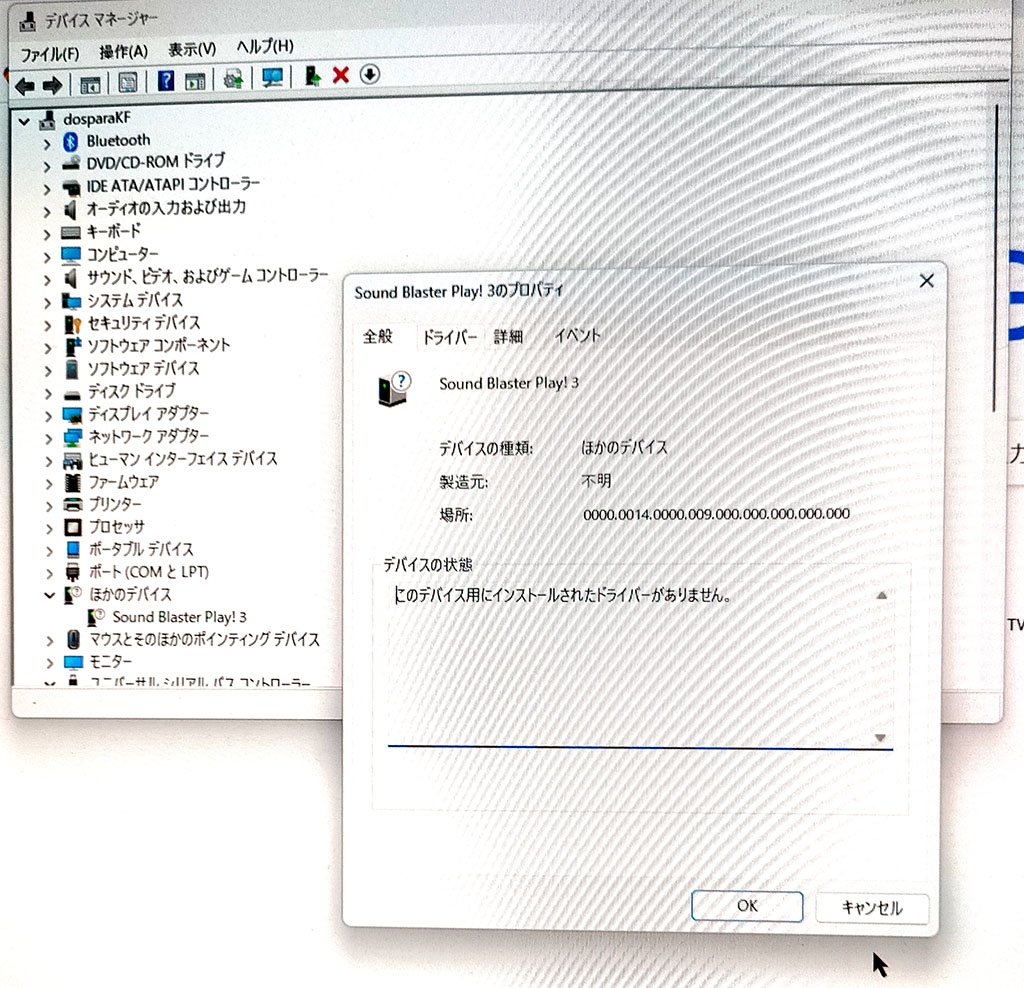Click the Scan for hardware changes monitor icon
This screenshot has height=988, width=1024.
[x=272, y=78]
